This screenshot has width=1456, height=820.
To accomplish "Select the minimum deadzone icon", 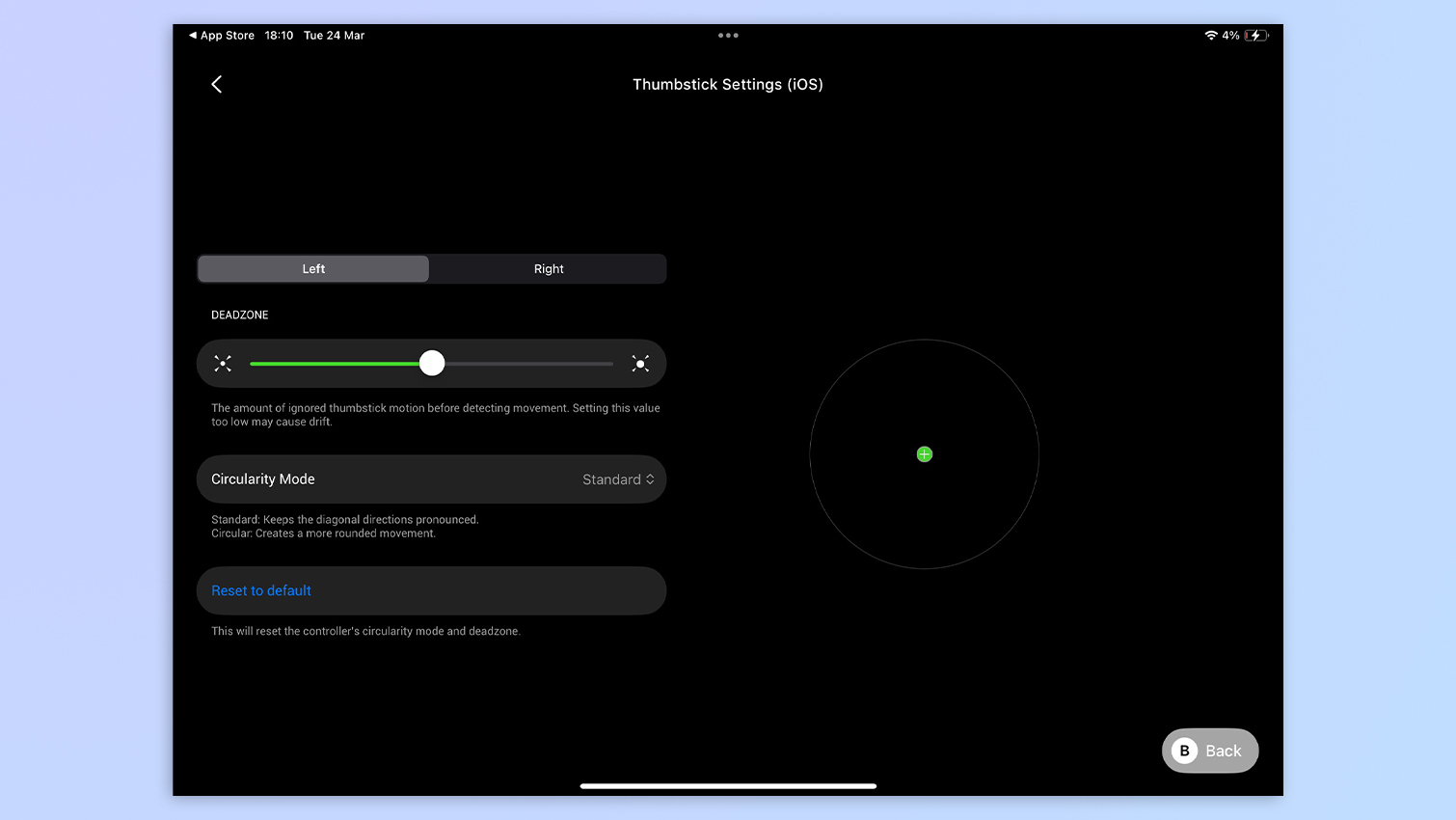I will pos(223,364).
